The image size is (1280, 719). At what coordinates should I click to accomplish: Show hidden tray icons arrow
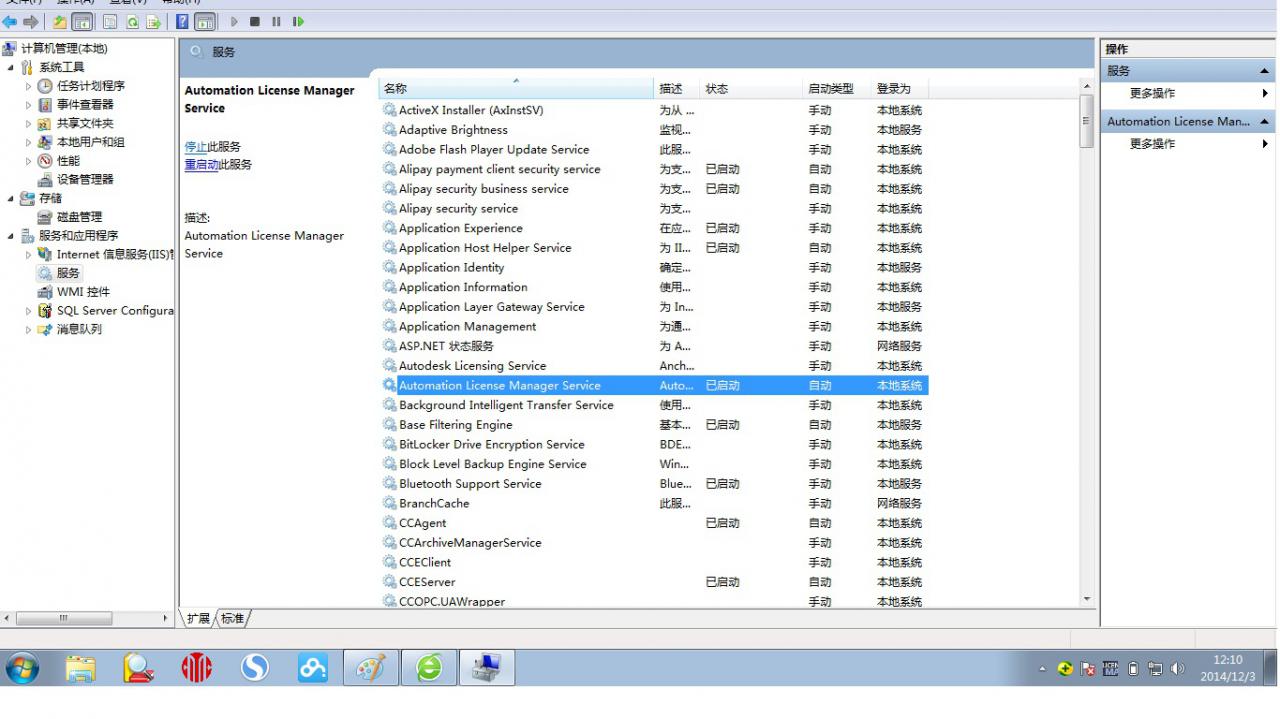tap(1042, 669)
